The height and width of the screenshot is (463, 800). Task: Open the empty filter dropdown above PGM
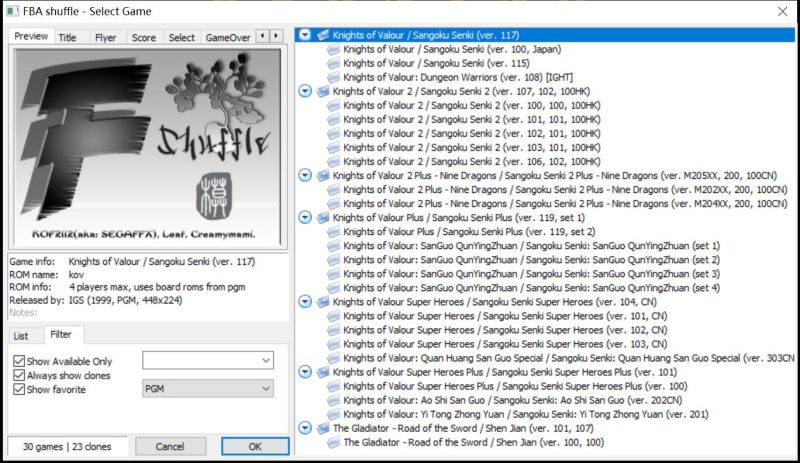pyautogui.click(x=208, y=360)
